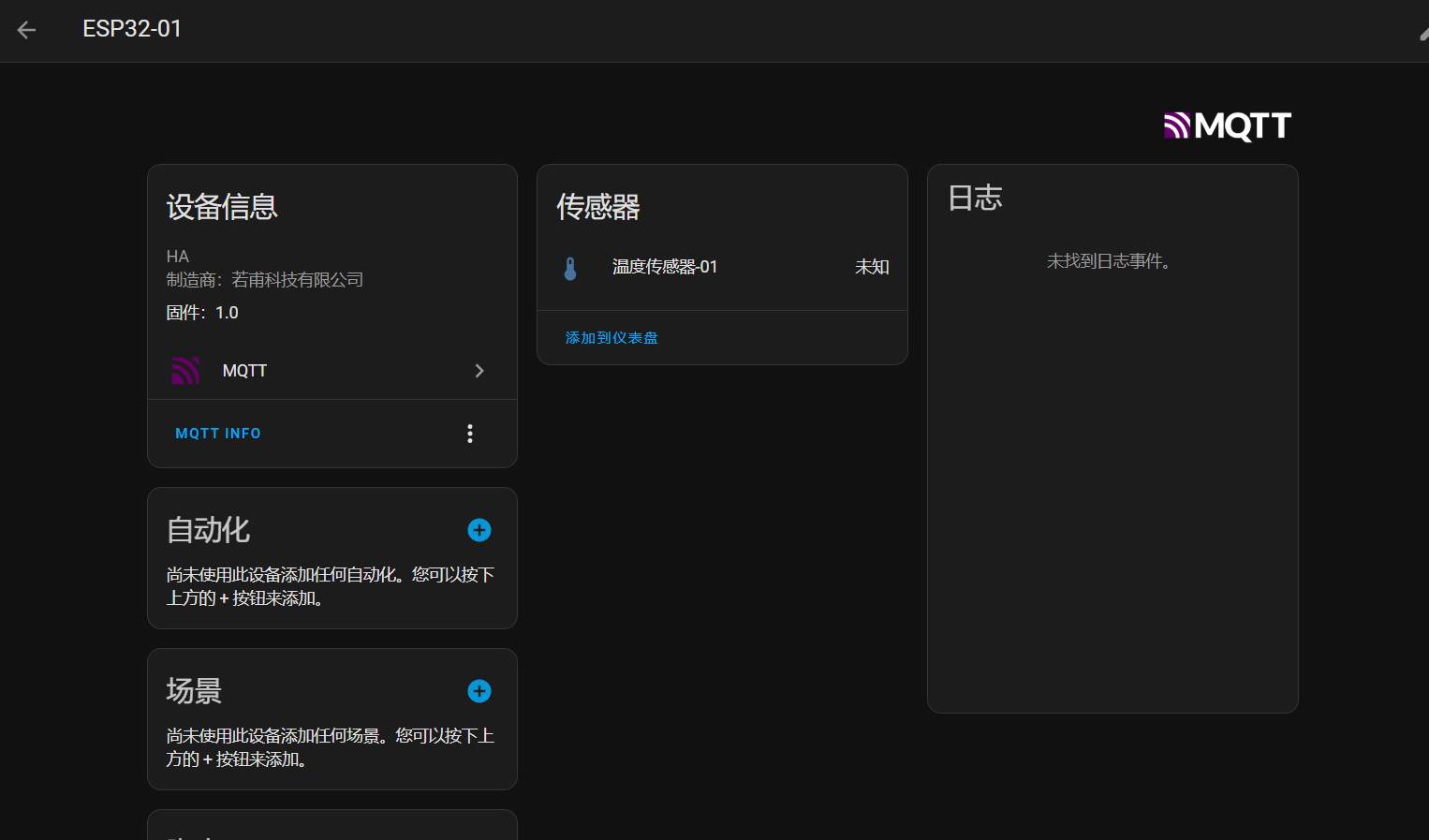This screenshot has width=1429, height=840.
Task: Add a new scene with plus button
Action: (479, 691)
